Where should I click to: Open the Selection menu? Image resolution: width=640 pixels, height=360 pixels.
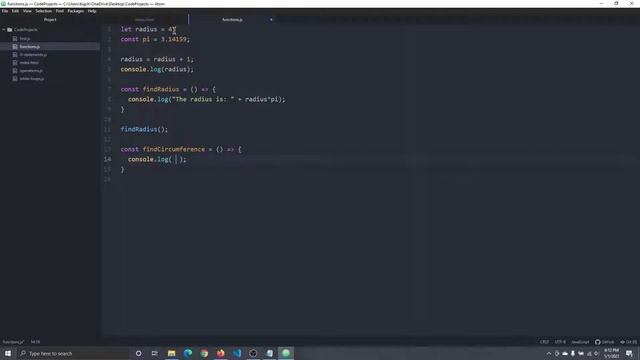click(x=43, y=11)
